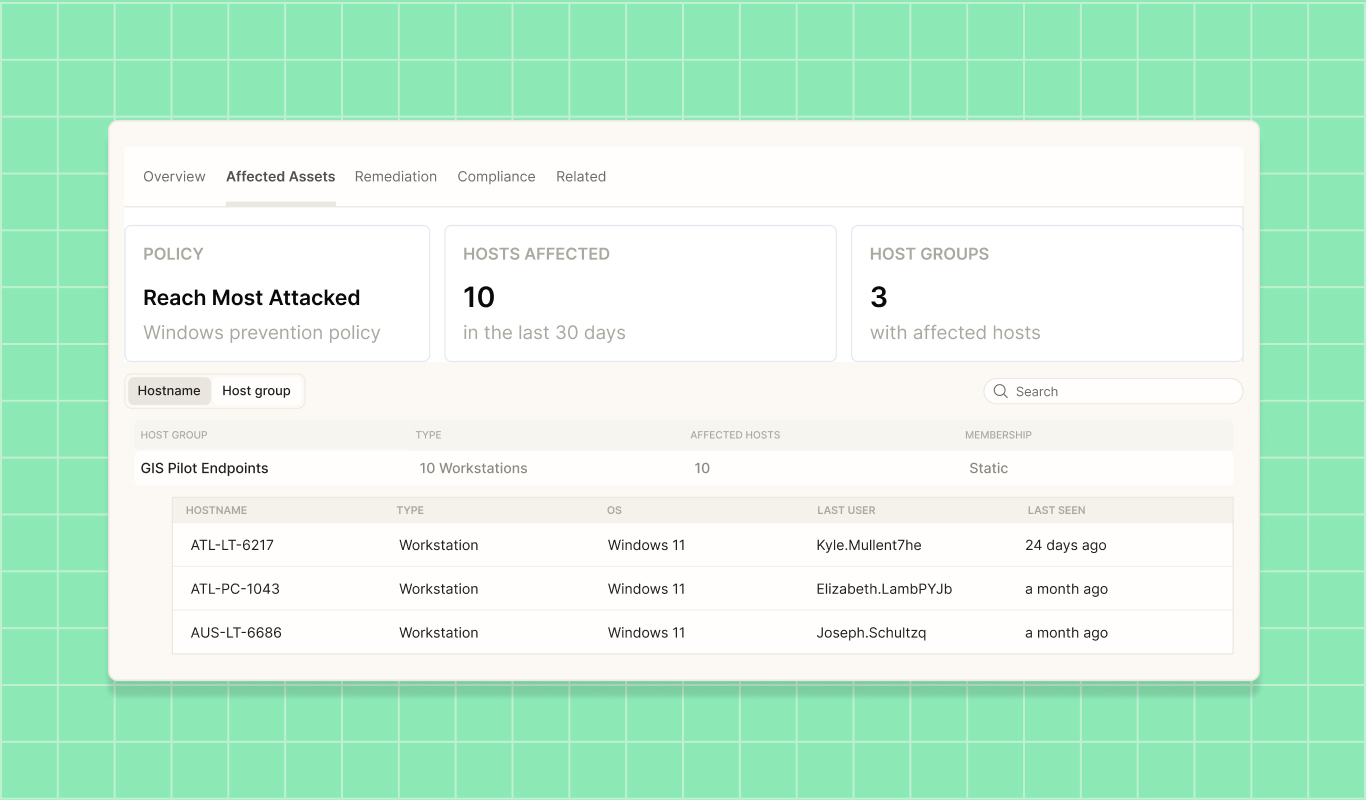Switch grouping to Host group
Screen dimensions: 1366x800
coord(256,391)
